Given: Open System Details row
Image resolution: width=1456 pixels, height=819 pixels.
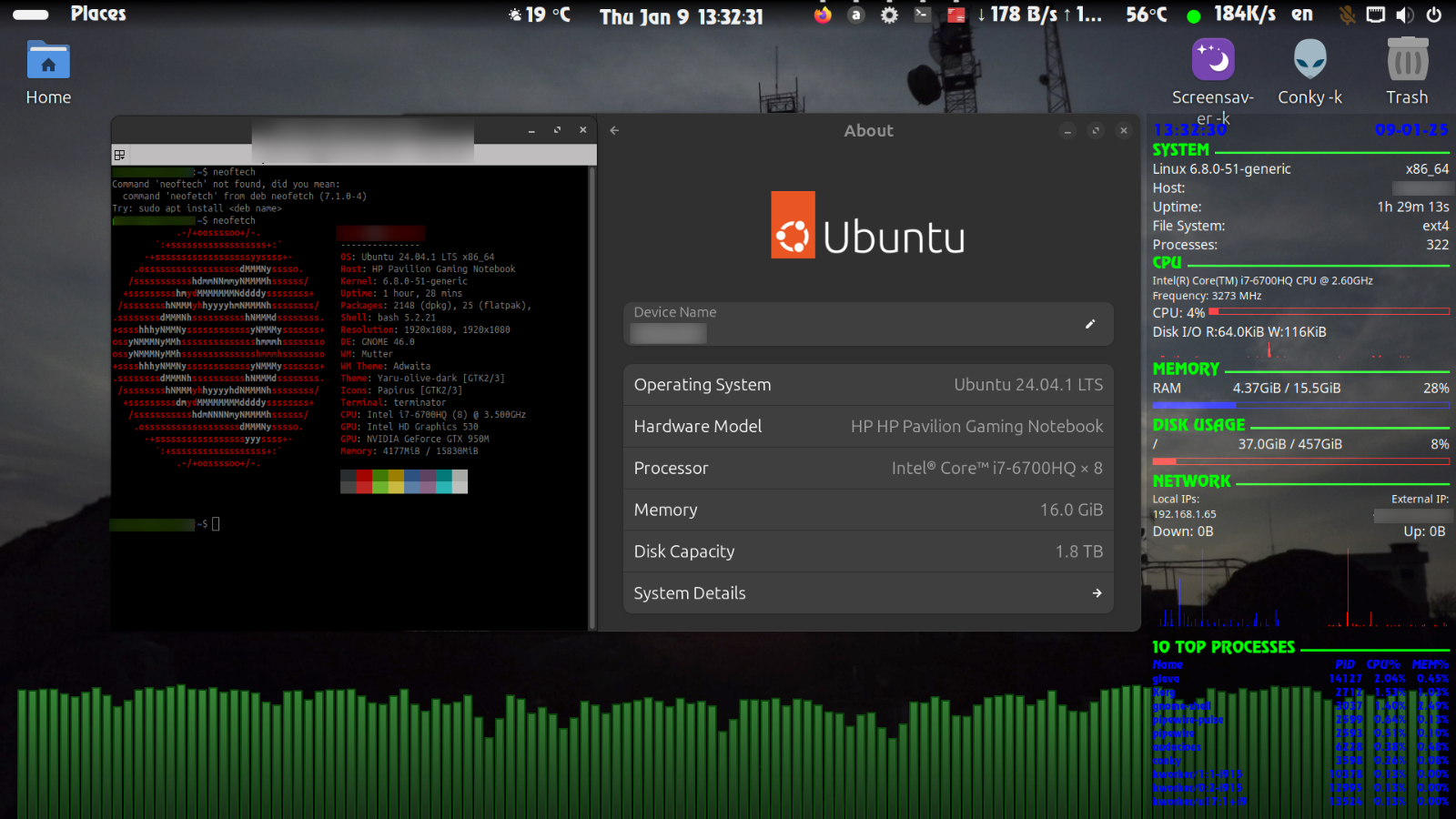Looking at the screenshot, I should point(868,593).
